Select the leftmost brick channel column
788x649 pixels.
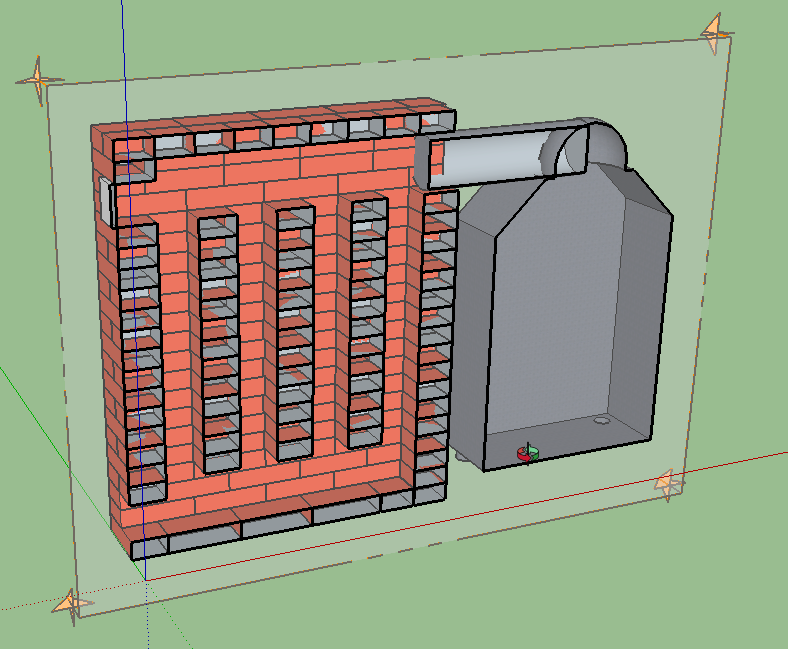click(x=140, y=360)
